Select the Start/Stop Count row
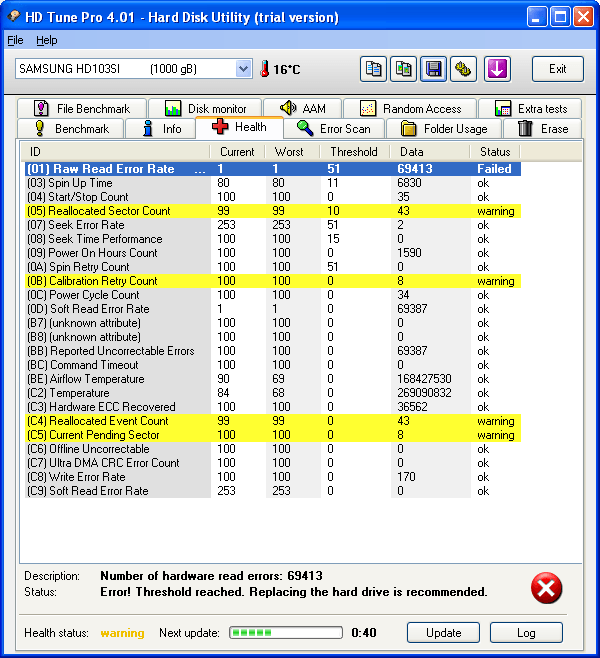Viewport: 600px width, 658px height. (273, 197)
